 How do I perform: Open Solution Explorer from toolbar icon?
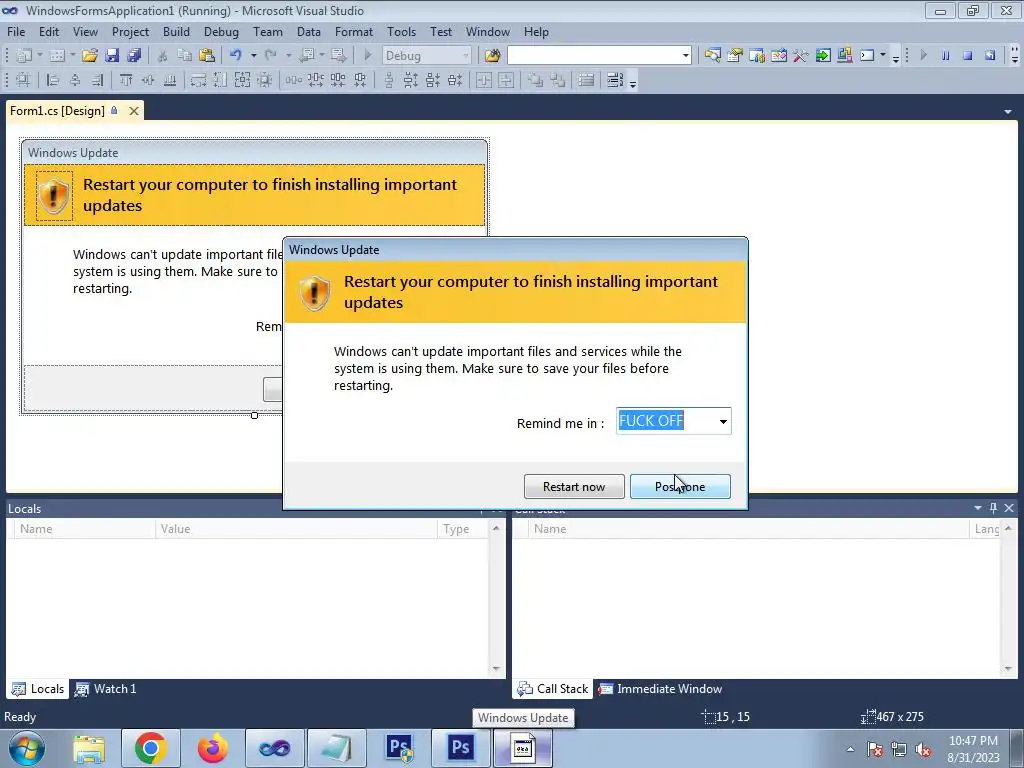tap(712, 56)
